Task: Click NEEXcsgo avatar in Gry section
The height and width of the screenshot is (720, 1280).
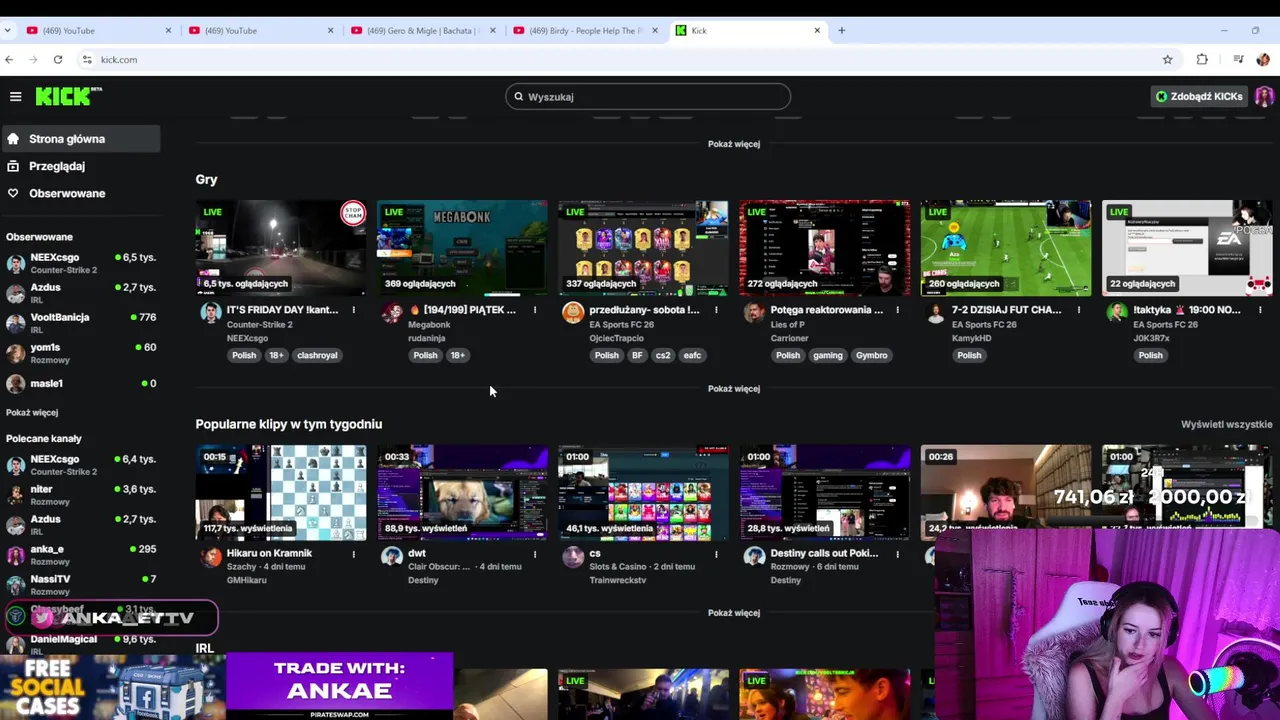Action: (210, 313)
